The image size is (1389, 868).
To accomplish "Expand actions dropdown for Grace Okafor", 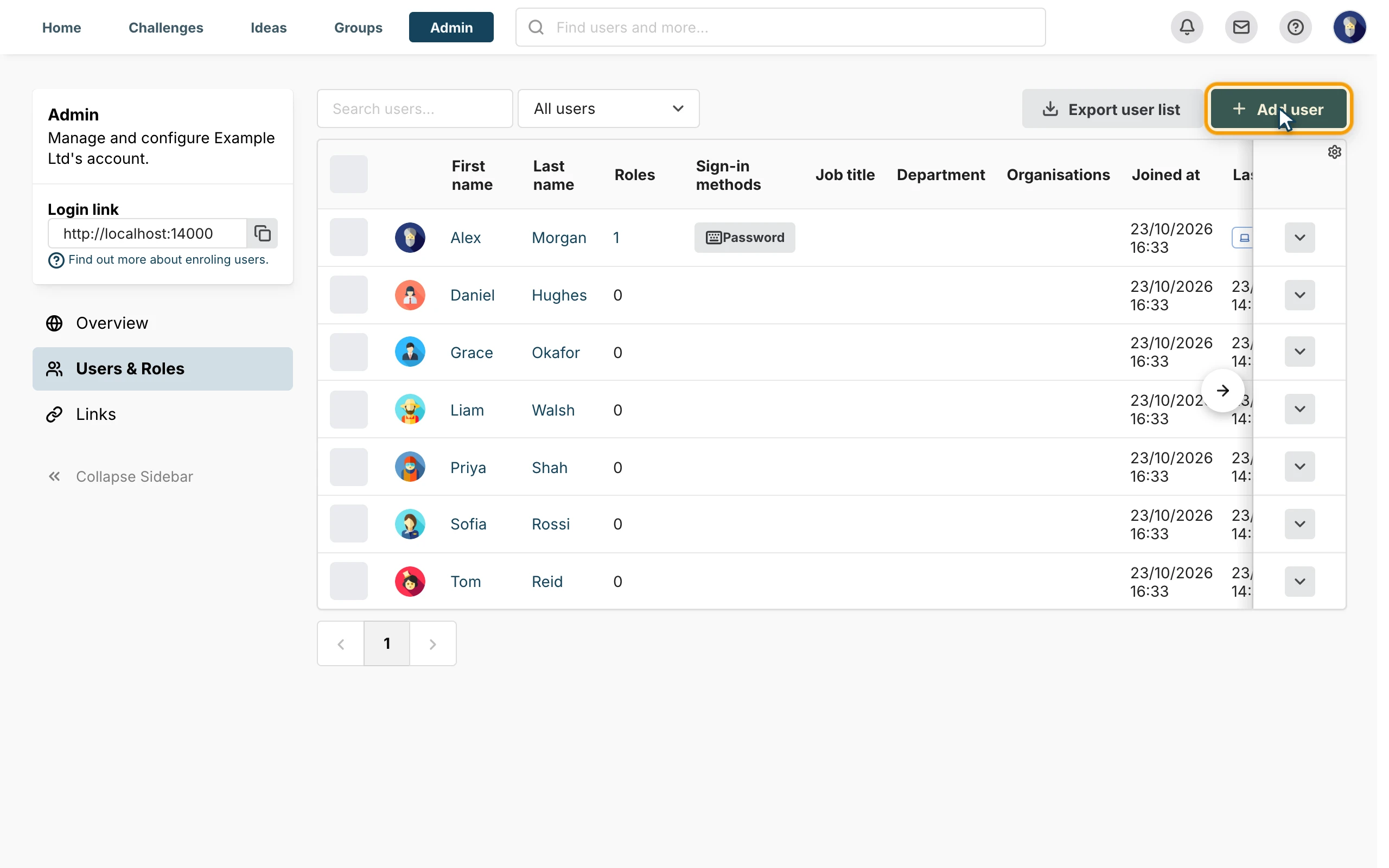I will click(1299, 352).
